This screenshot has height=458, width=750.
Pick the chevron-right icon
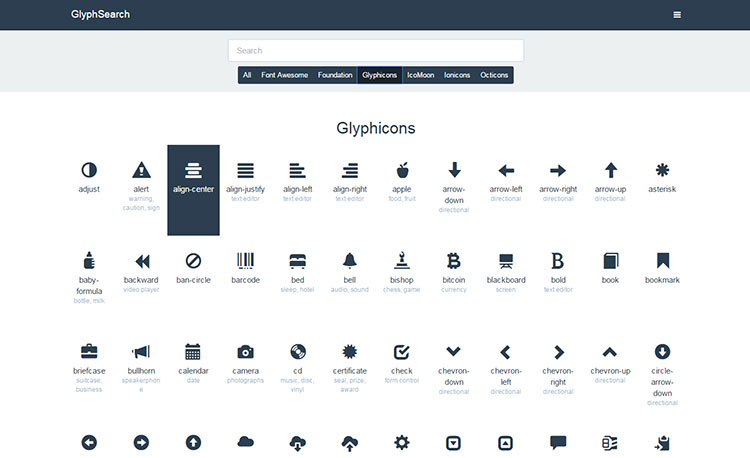[559, 352]
